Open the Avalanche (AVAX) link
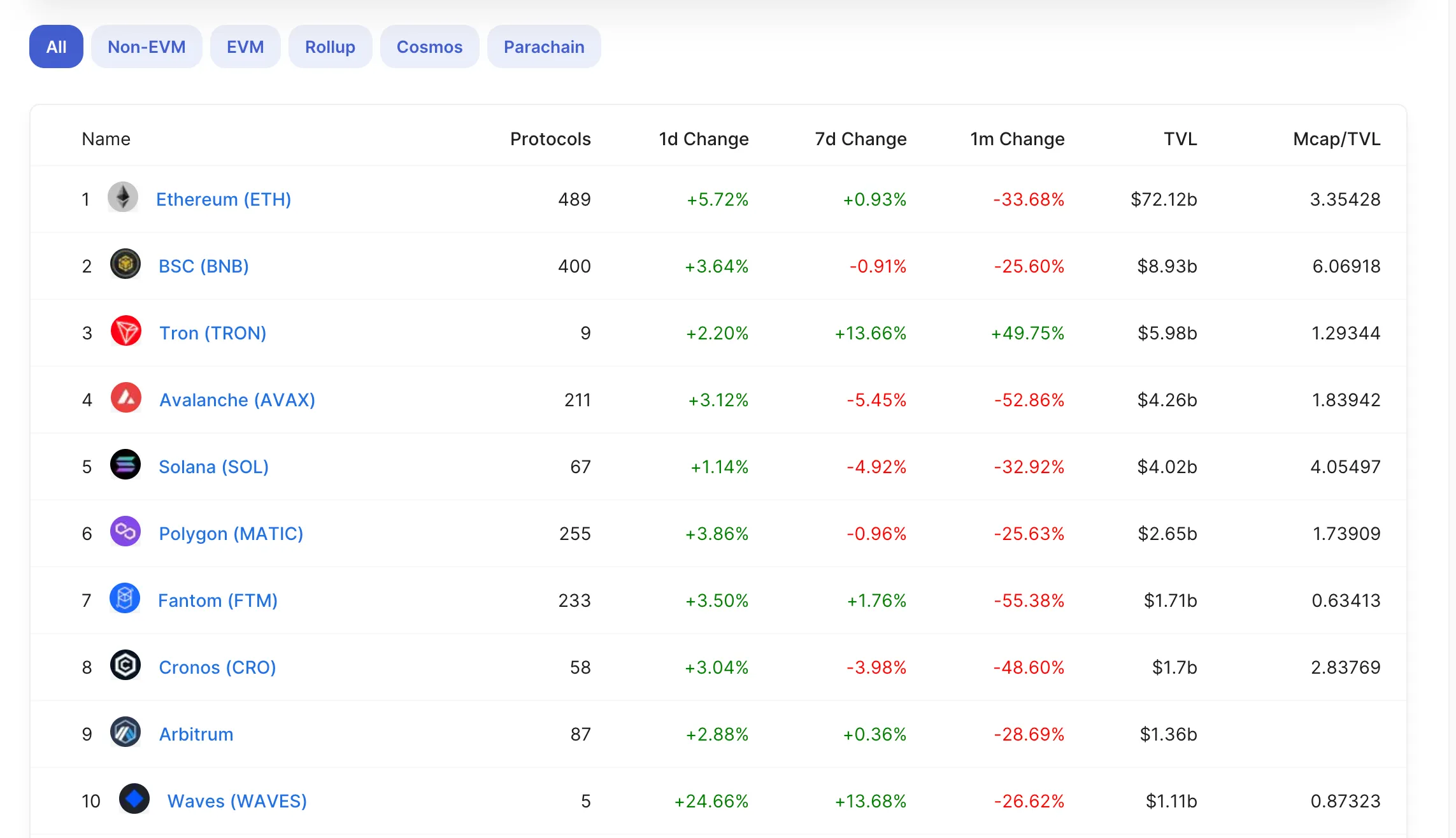Image resolution: width=1456 pixels, height=838 pixels. (x=237, y=400)
